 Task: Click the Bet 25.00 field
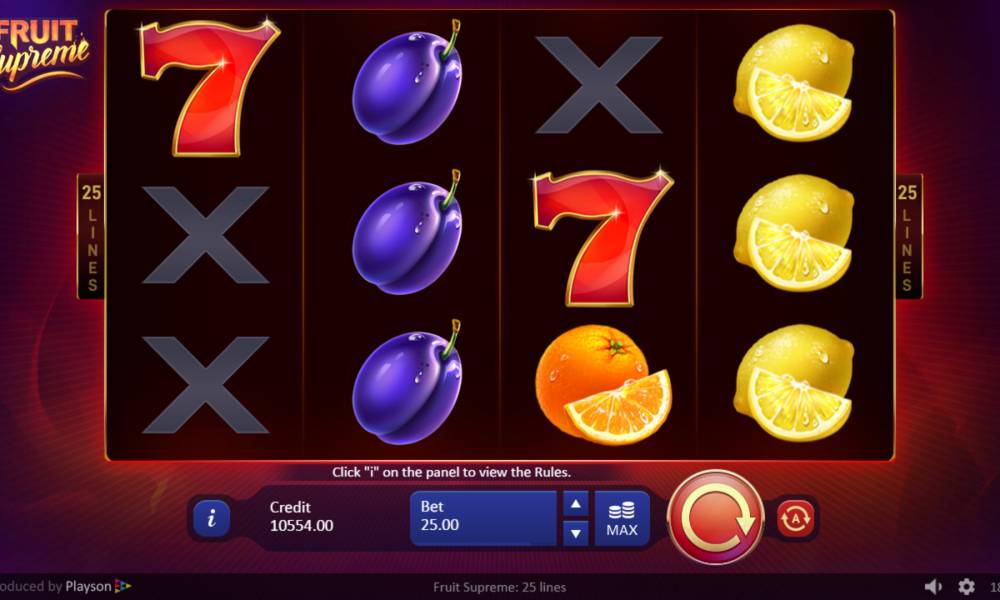(x=483, y=518)
